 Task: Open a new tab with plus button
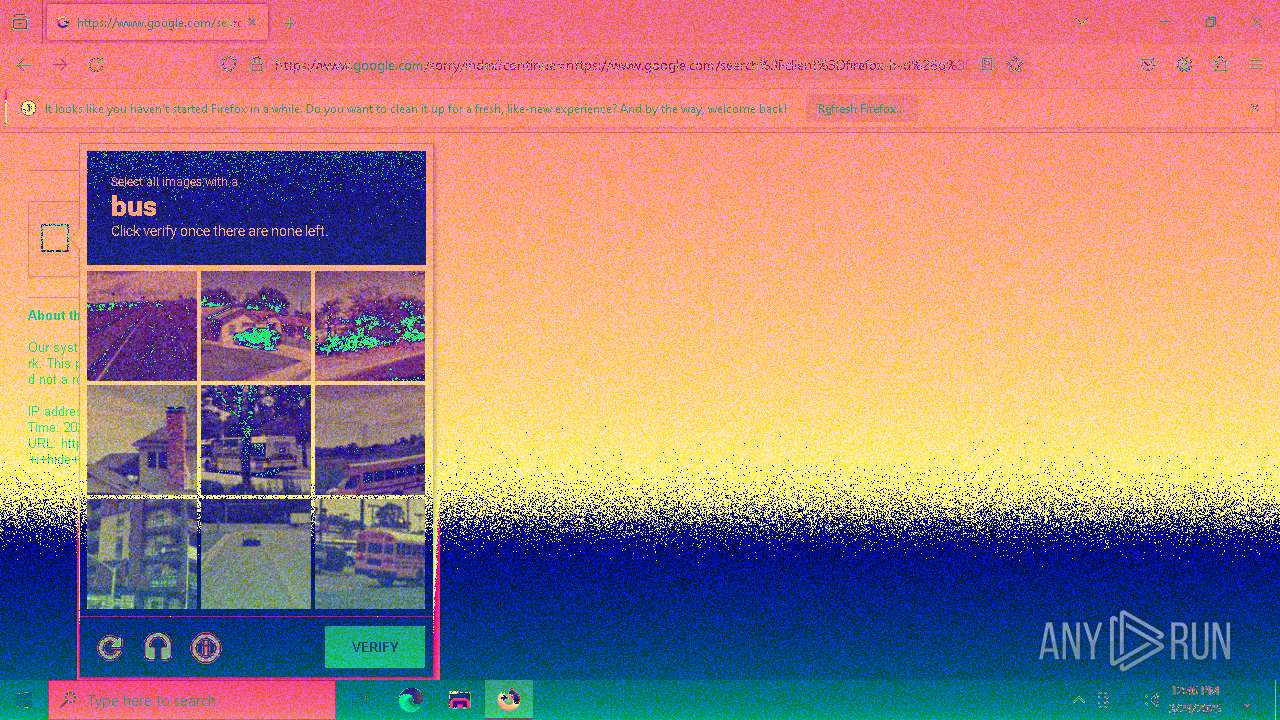(x=289, y=22)
